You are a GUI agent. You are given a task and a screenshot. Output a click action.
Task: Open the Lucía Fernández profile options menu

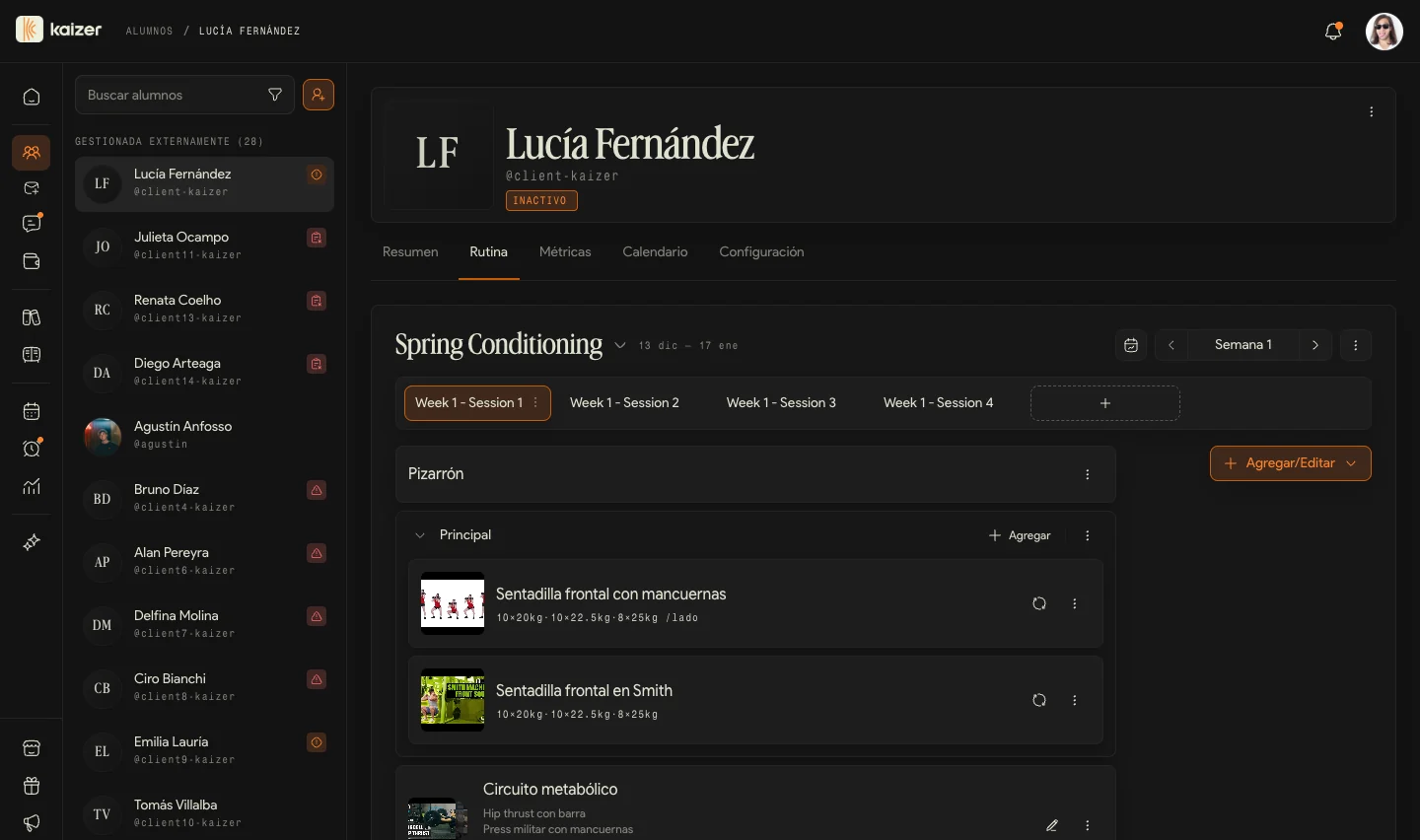tap(1372, 112)
